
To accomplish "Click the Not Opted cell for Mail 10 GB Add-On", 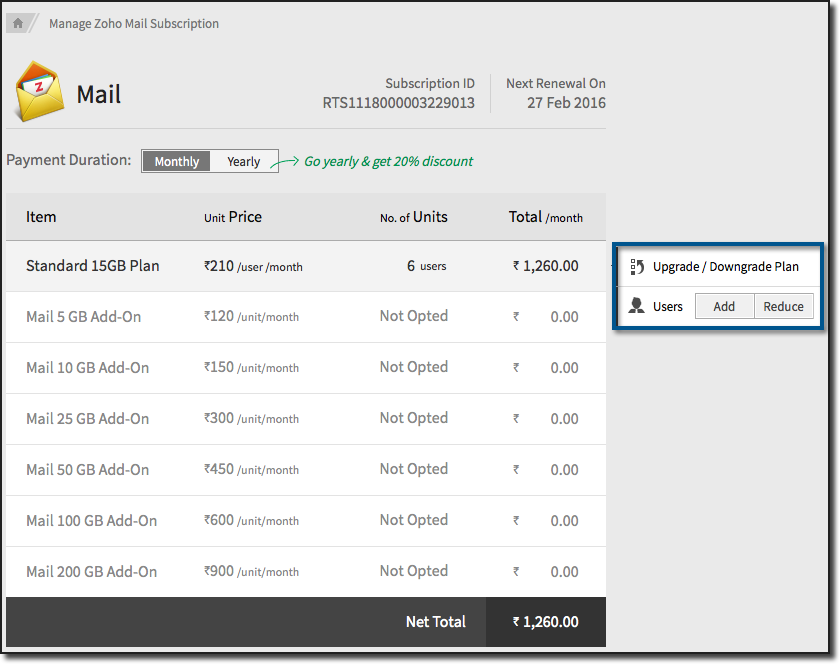I will 413,367.
